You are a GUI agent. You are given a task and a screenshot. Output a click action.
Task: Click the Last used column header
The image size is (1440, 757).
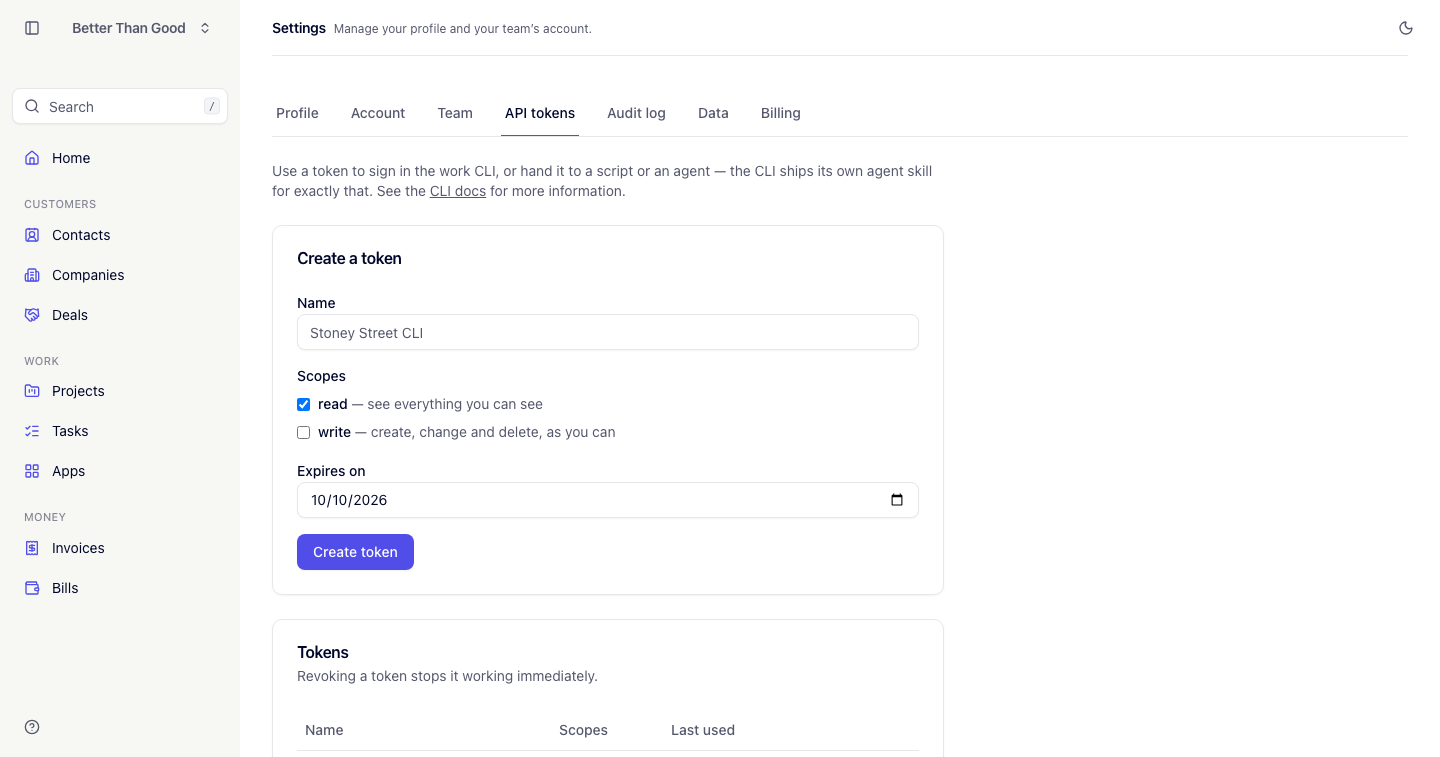coord(703,730)
